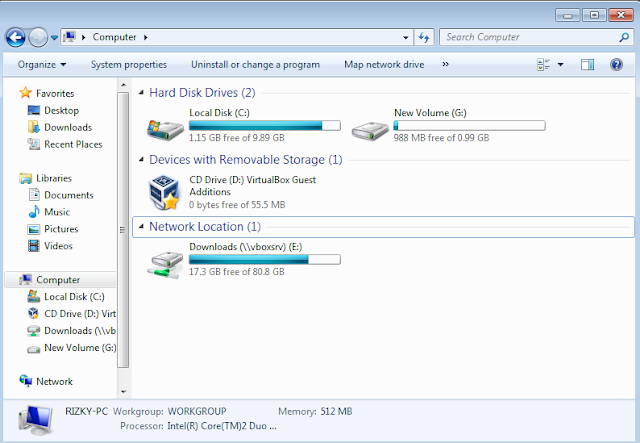Open the Pictures library

tap(61, 229)
